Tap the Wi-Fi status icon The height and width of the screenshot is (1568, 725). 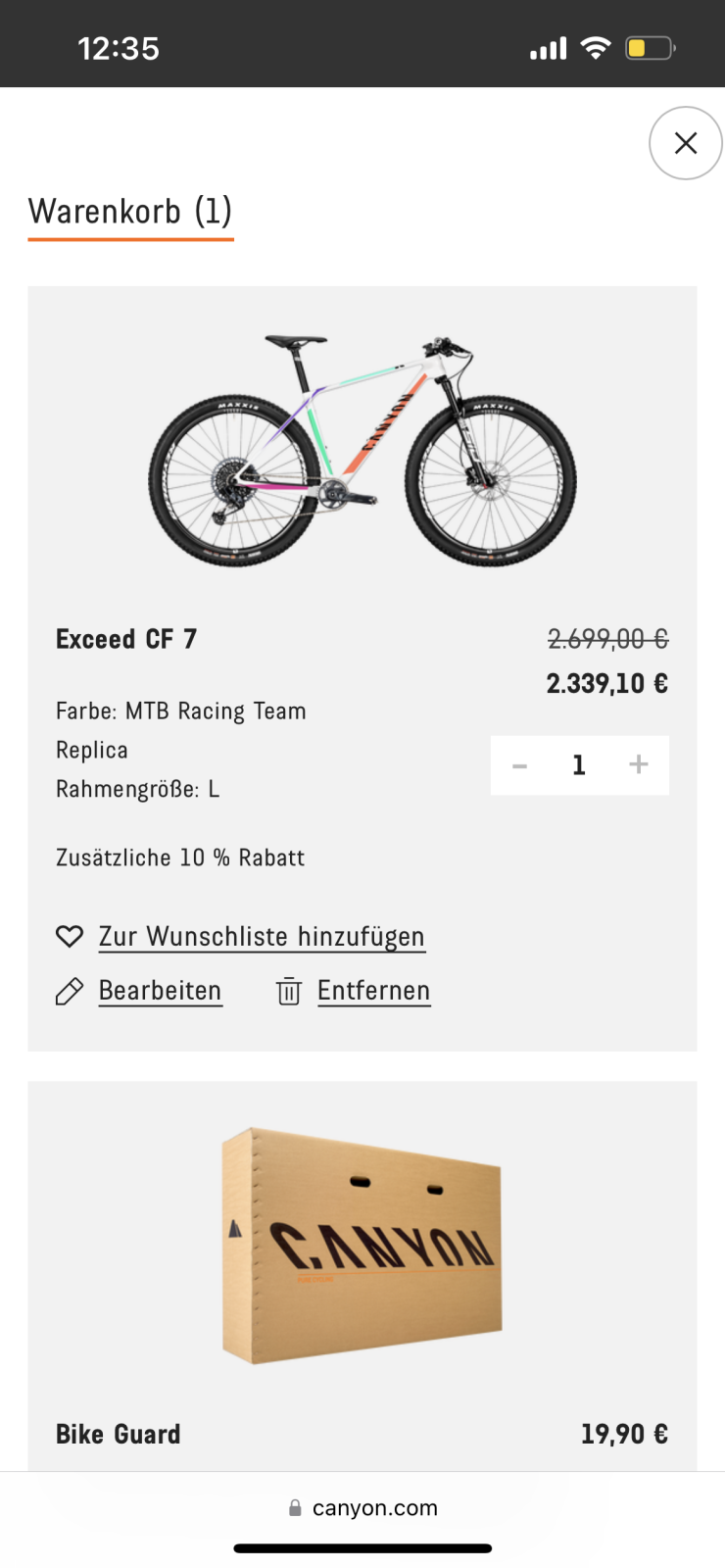click(x=595, y=48)
